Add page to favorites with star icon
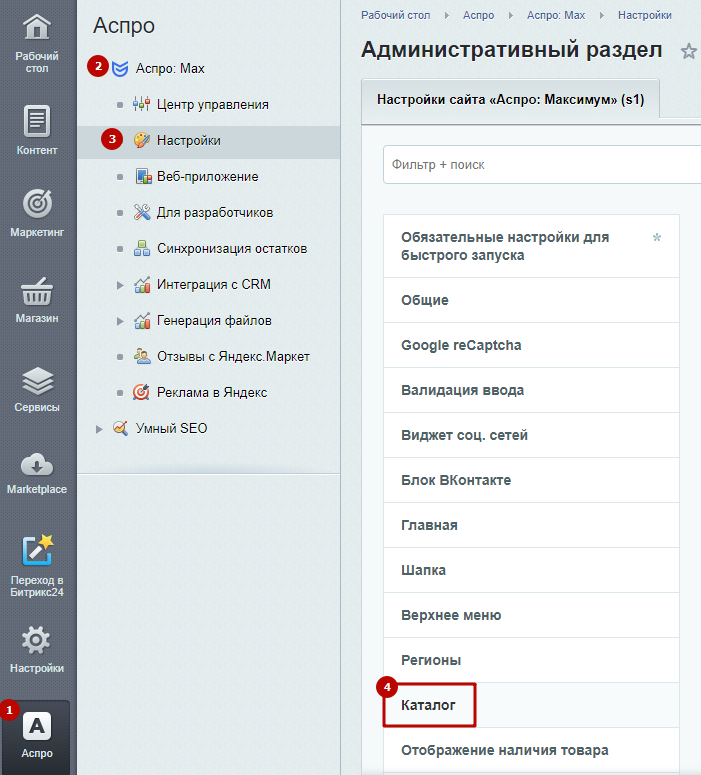The width and height of the screenshot is (701, 775). coord(688,51)
